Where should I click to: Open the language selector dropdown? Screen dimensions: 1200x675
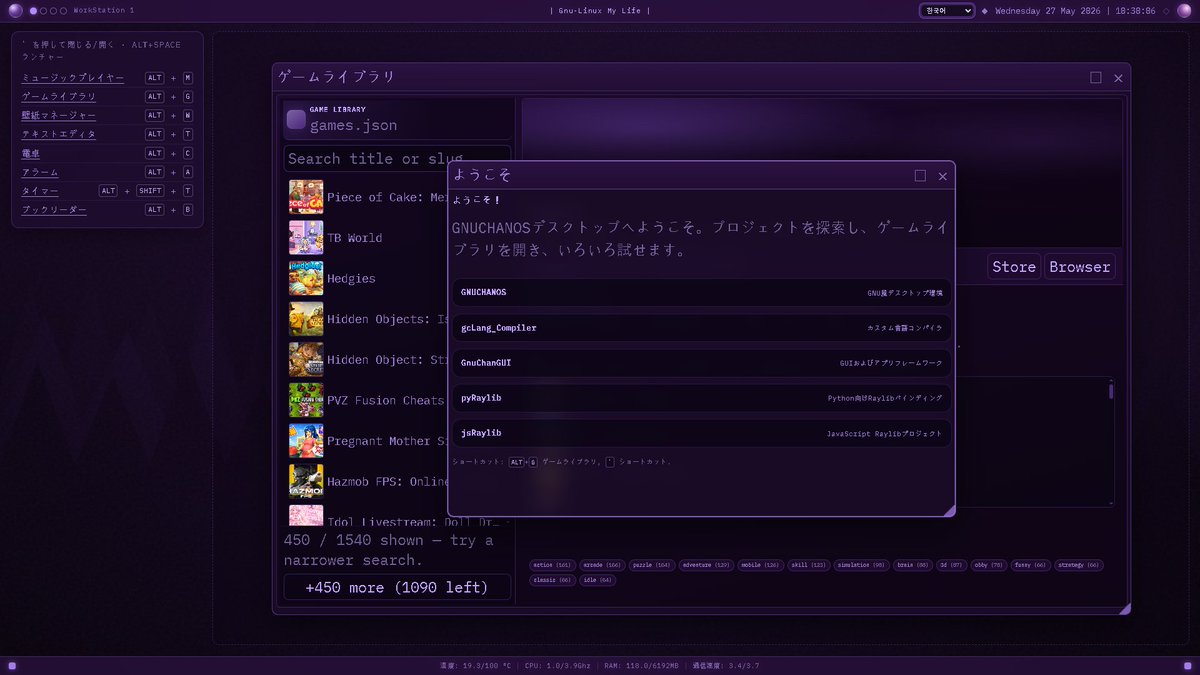pos(946,10)
